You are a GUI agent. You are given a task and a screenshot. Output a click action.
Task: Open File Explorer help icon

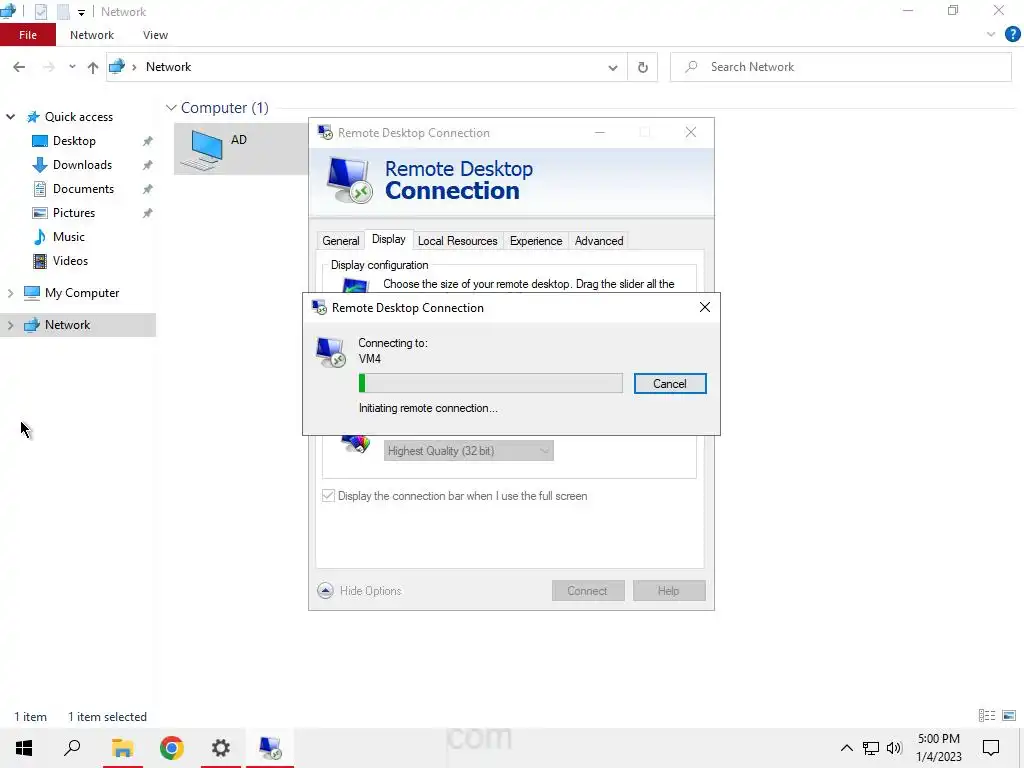coord(1012,35)
